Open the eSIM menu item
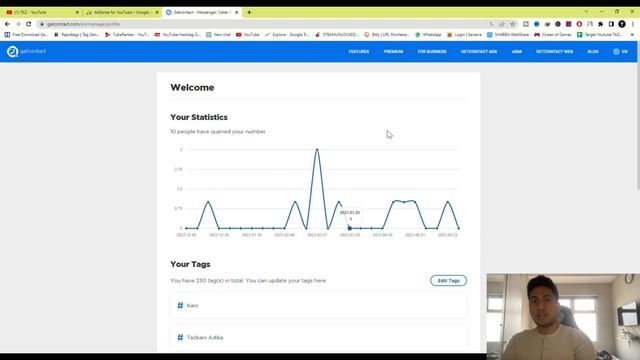640x360 pixels. point(517,52)
